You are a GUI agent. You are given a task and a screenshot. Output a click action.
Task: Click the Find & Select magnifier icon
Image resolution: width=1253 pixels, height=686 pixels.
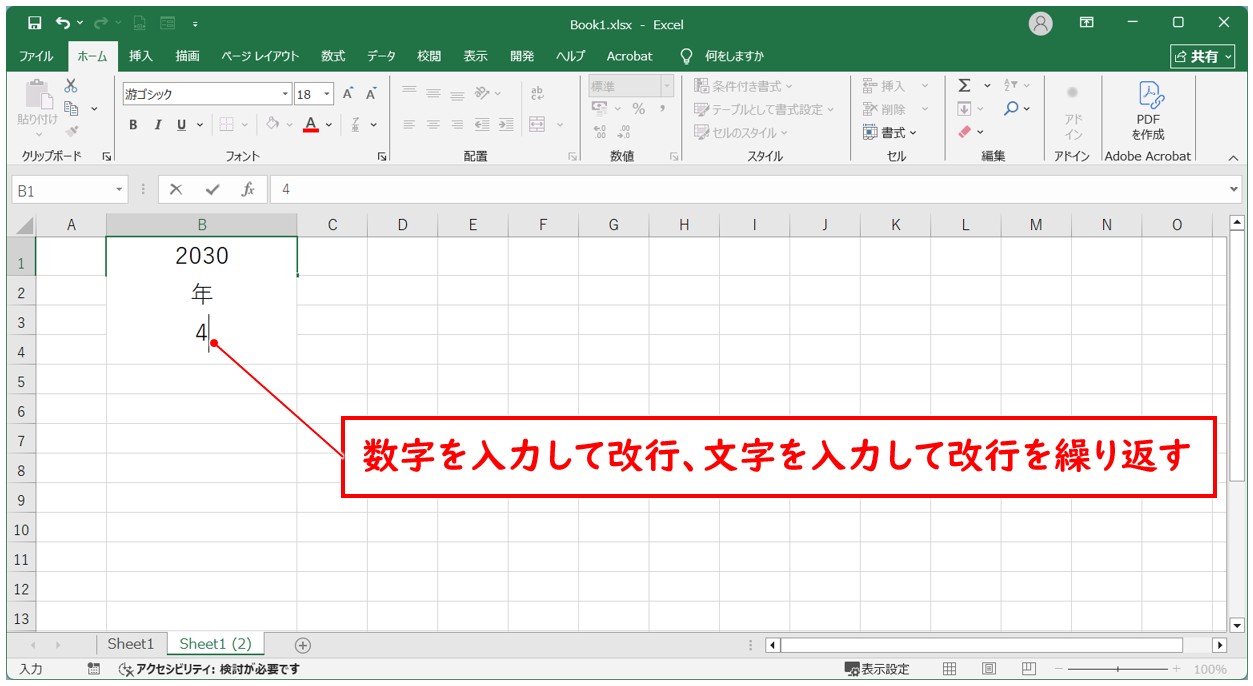(x=1012, y=108)
